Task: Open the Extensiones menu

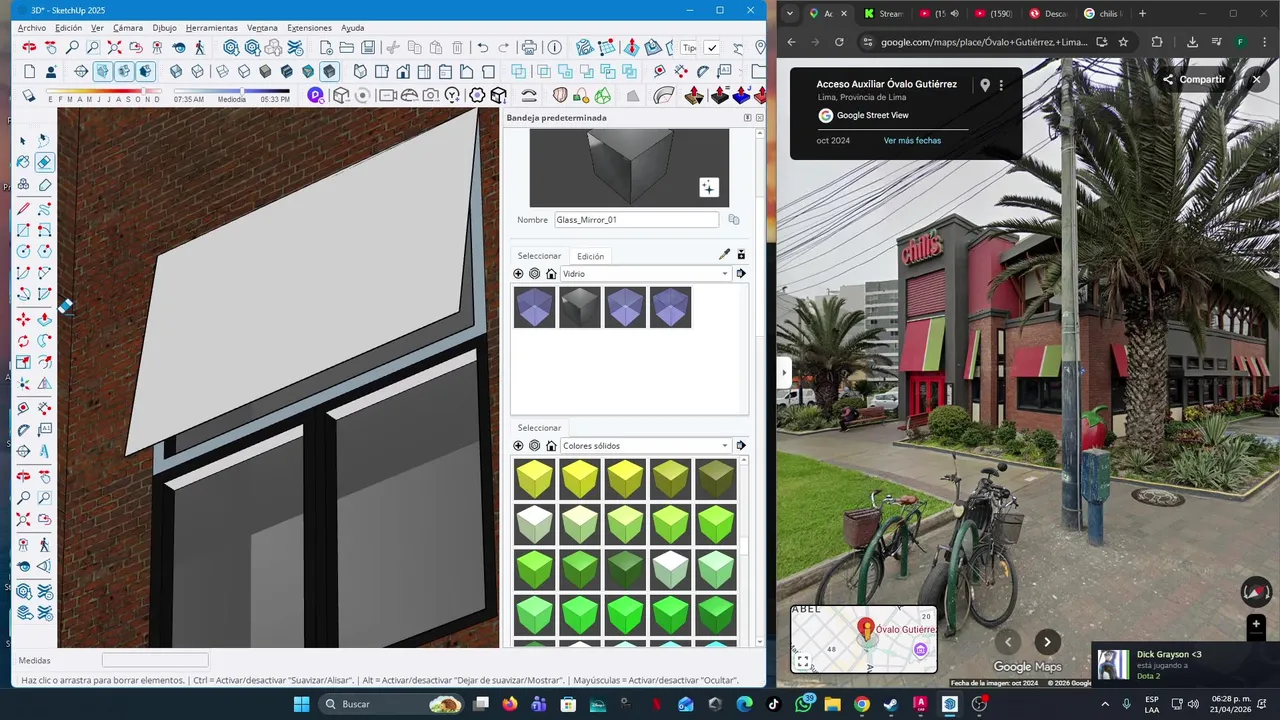Action: pos(309,28)
